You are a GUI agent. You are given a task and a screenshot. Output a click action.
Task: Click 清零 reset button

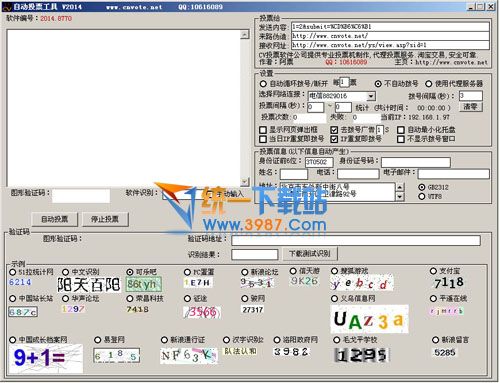click(x=470, y=107)
